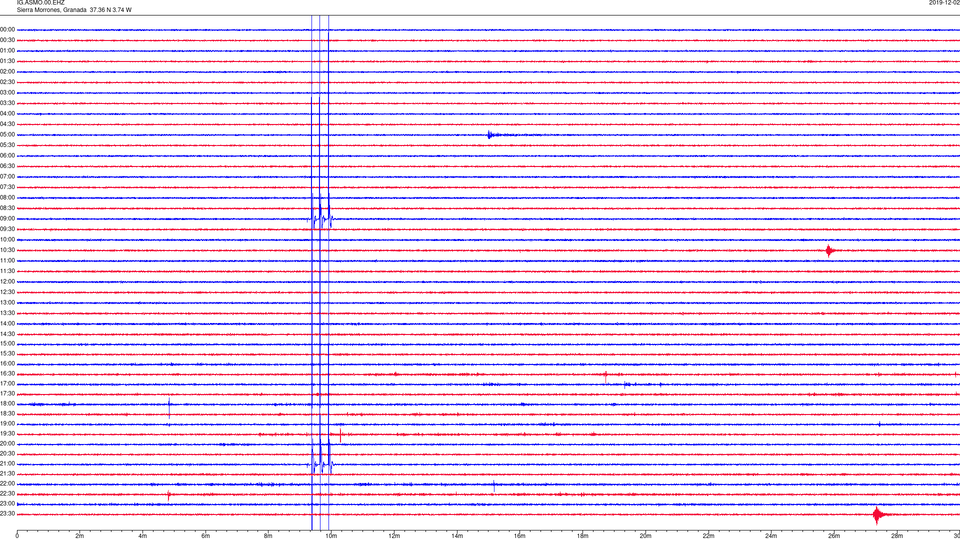Click the 10m tick on the minute axis
The image size is (960, 540).
[x=331, y=536]
